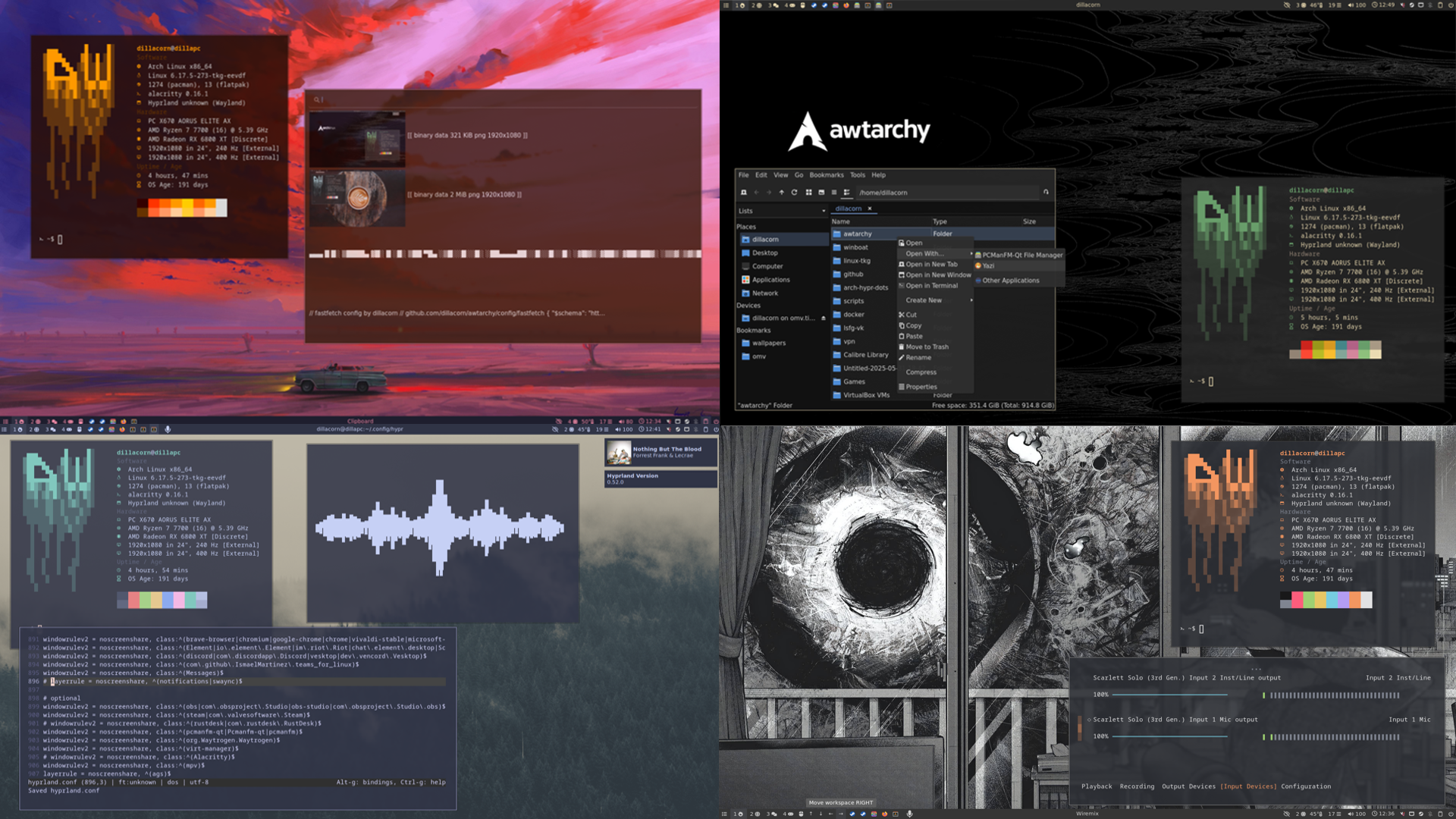Open the Bookmarks menu
The image size is (1456, 819).
coord(826,175)
